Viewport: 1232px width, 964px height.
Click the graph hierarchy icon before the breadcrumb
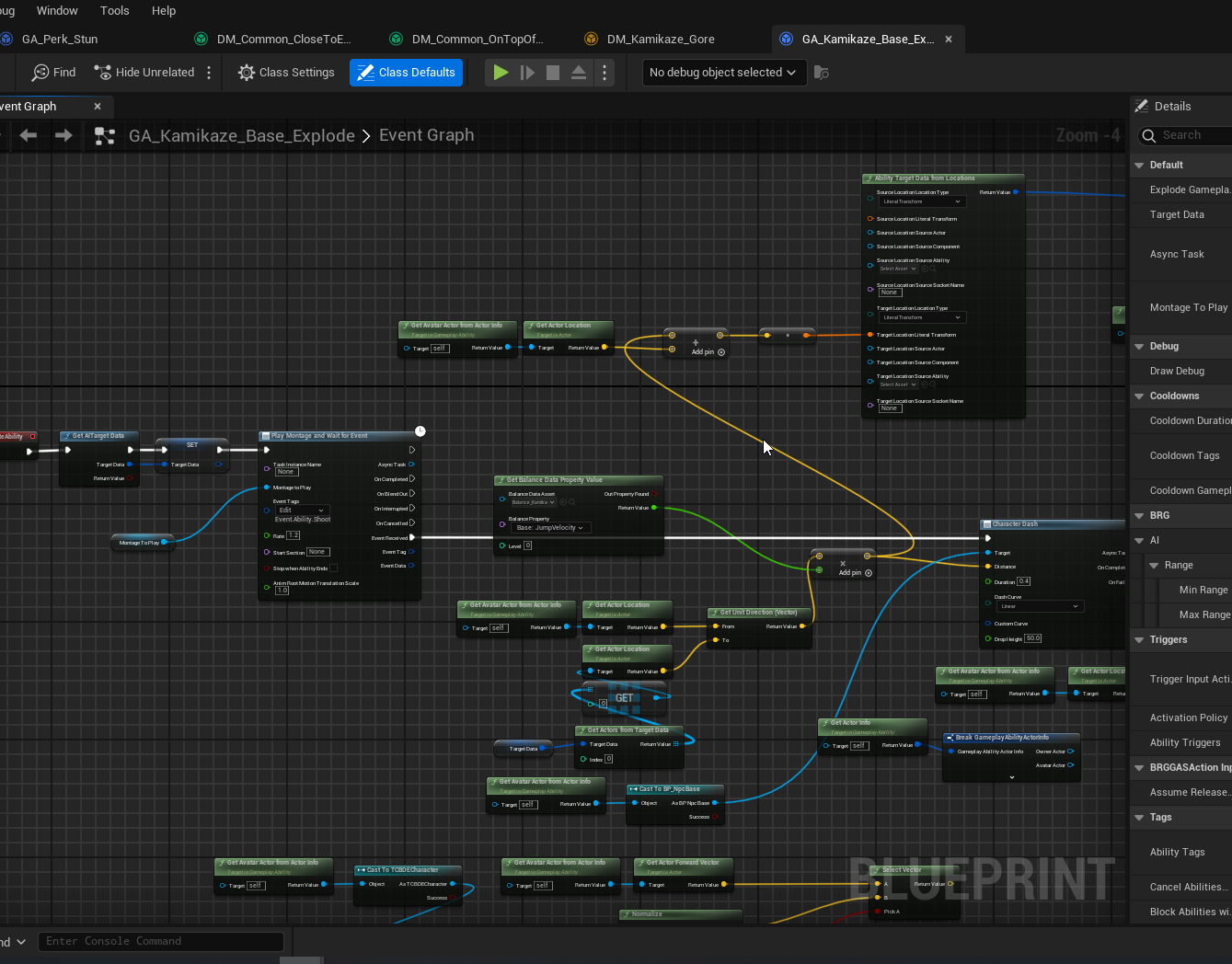105,136
